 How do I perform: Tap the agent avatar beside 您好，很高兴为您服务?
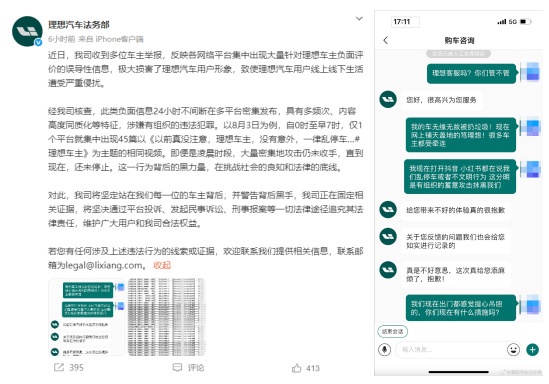tap(388, 99)
